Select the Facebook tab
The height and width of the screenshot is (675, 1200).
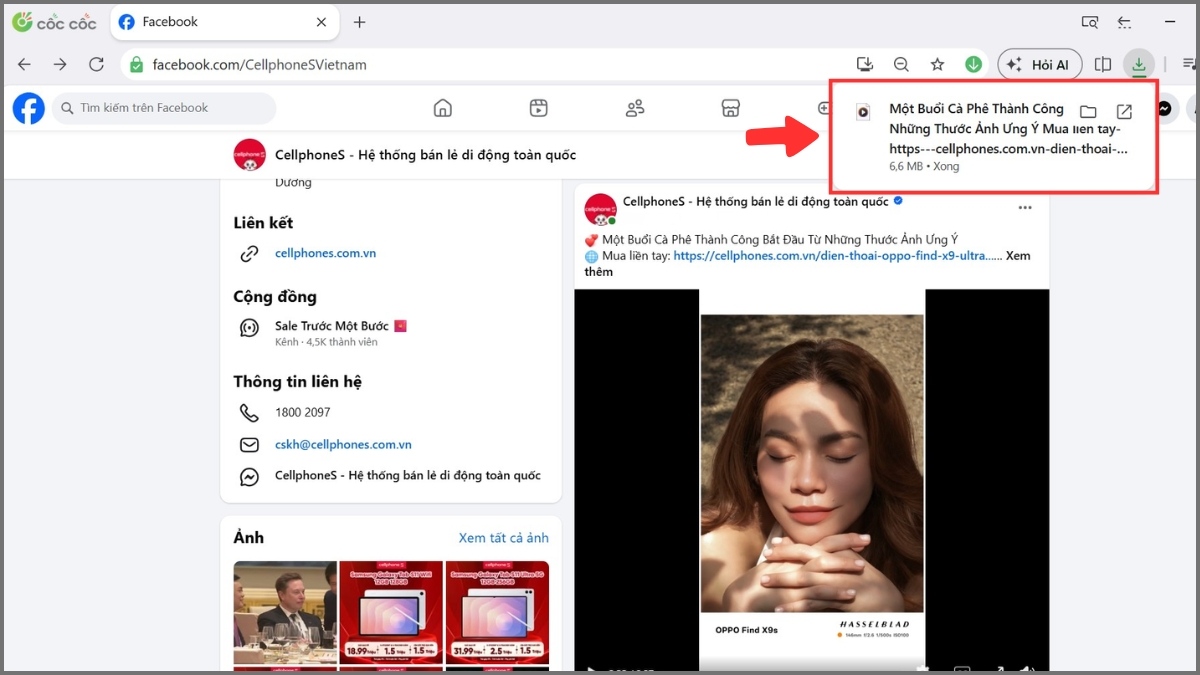coord(224,22)
